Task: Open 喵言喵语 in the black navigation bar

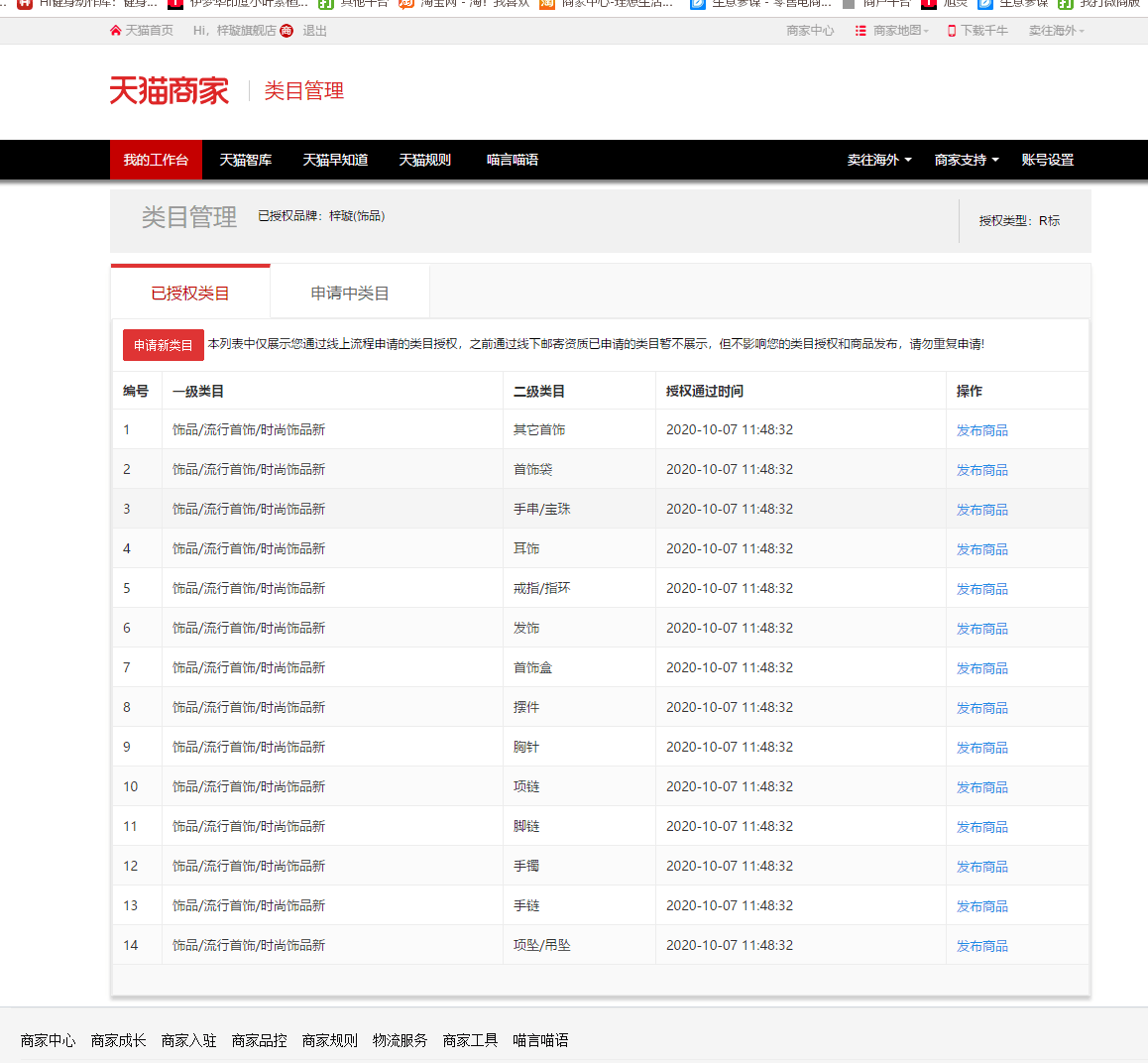Action: pyautogui.click(x=513, y=160)
